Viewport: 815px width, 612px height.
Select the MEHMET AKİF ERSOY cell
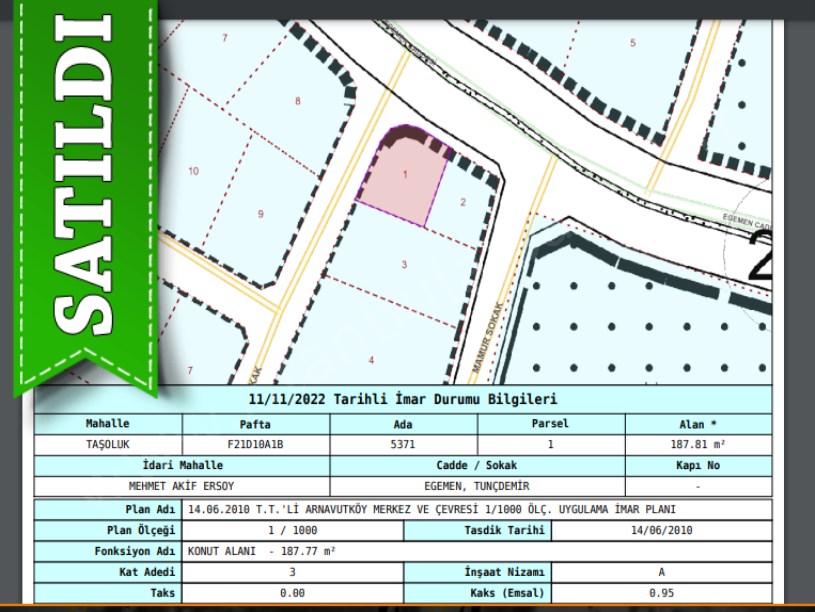point(181,487)
